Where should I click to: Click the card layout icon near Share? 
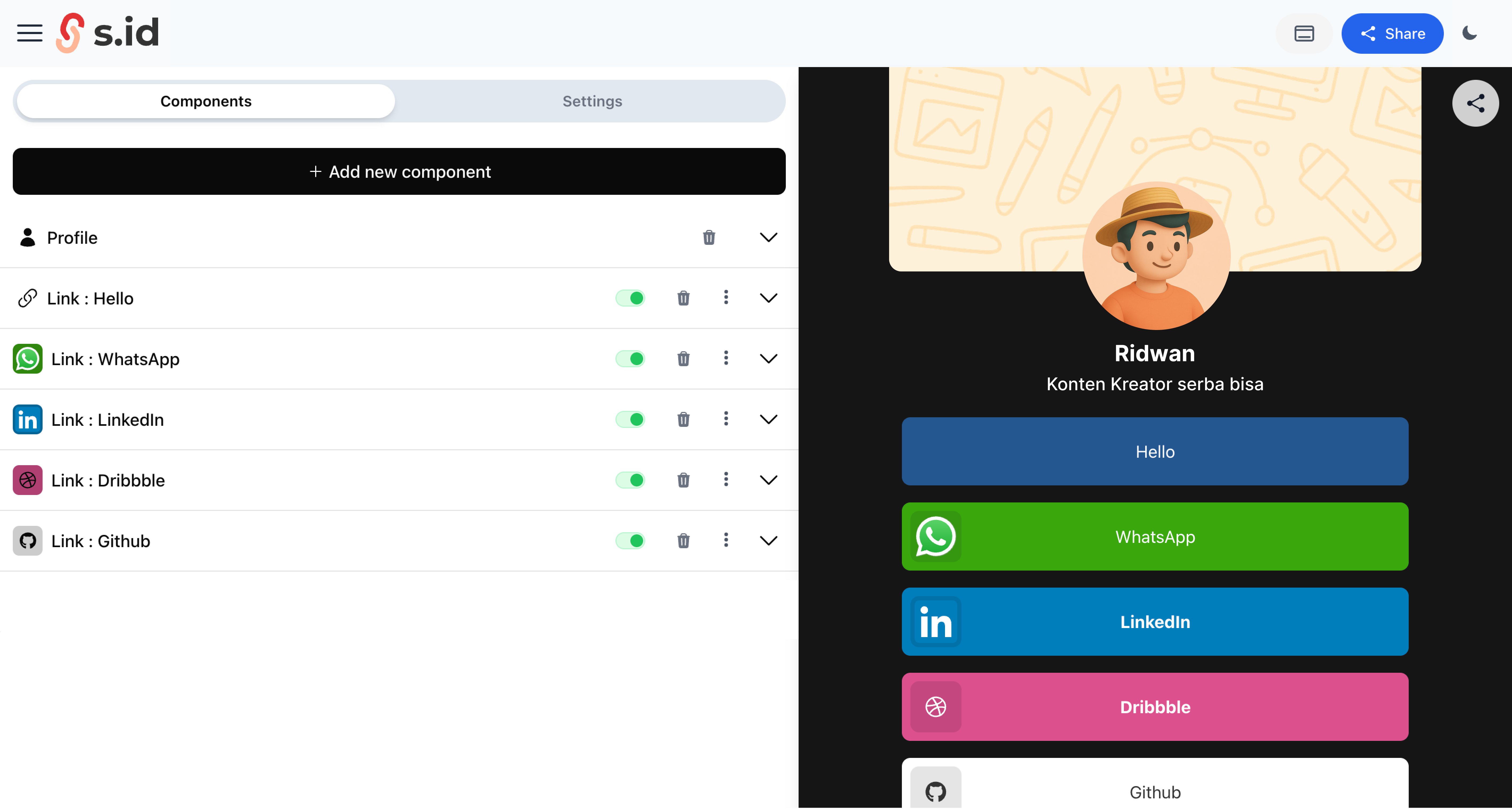point(1304,34)
